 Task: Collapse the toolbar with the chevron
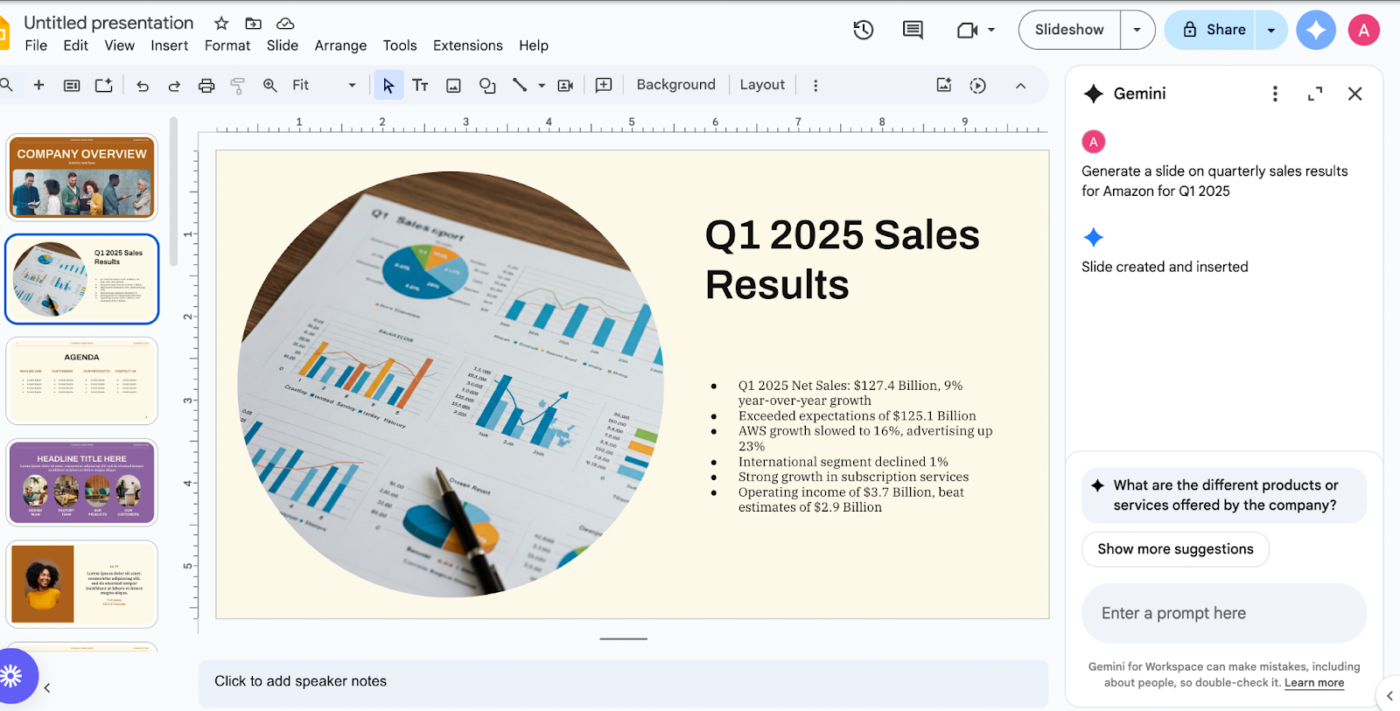(x=1020, y=85)
